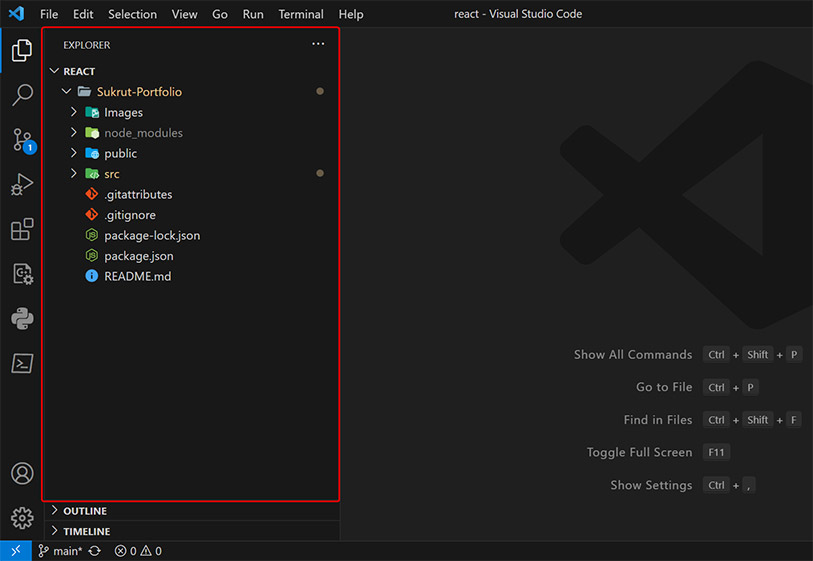Open README.md file name
Image resolution: width=813 pixels, height=561 pixels.
137,276
